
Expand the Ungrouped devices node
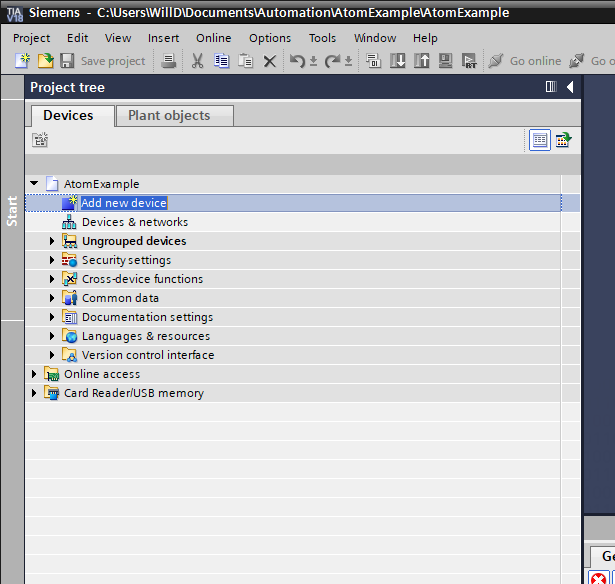tap(53, 241)
